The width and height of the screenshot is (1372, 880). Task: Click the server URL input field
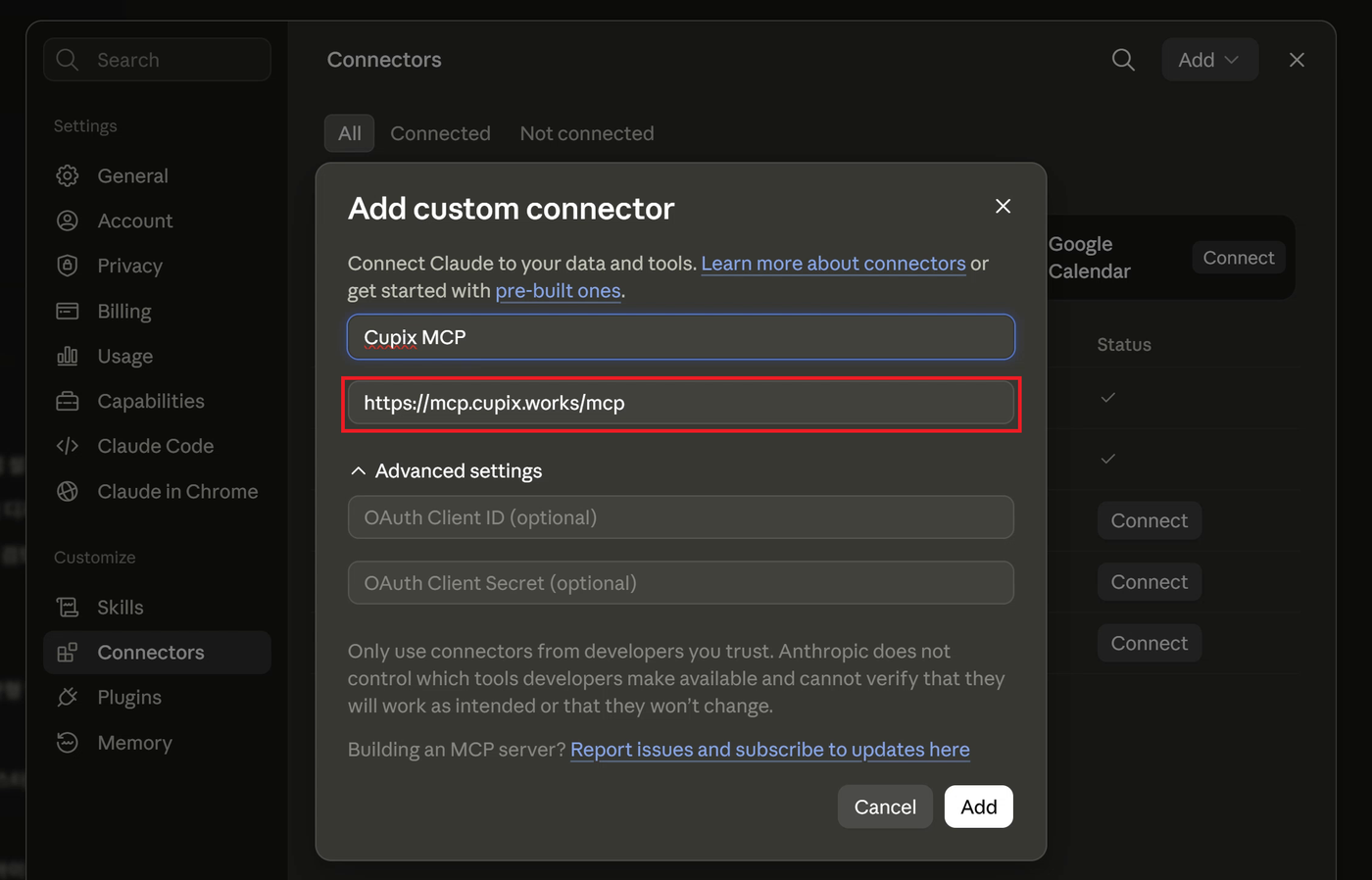tap(681, 403)
